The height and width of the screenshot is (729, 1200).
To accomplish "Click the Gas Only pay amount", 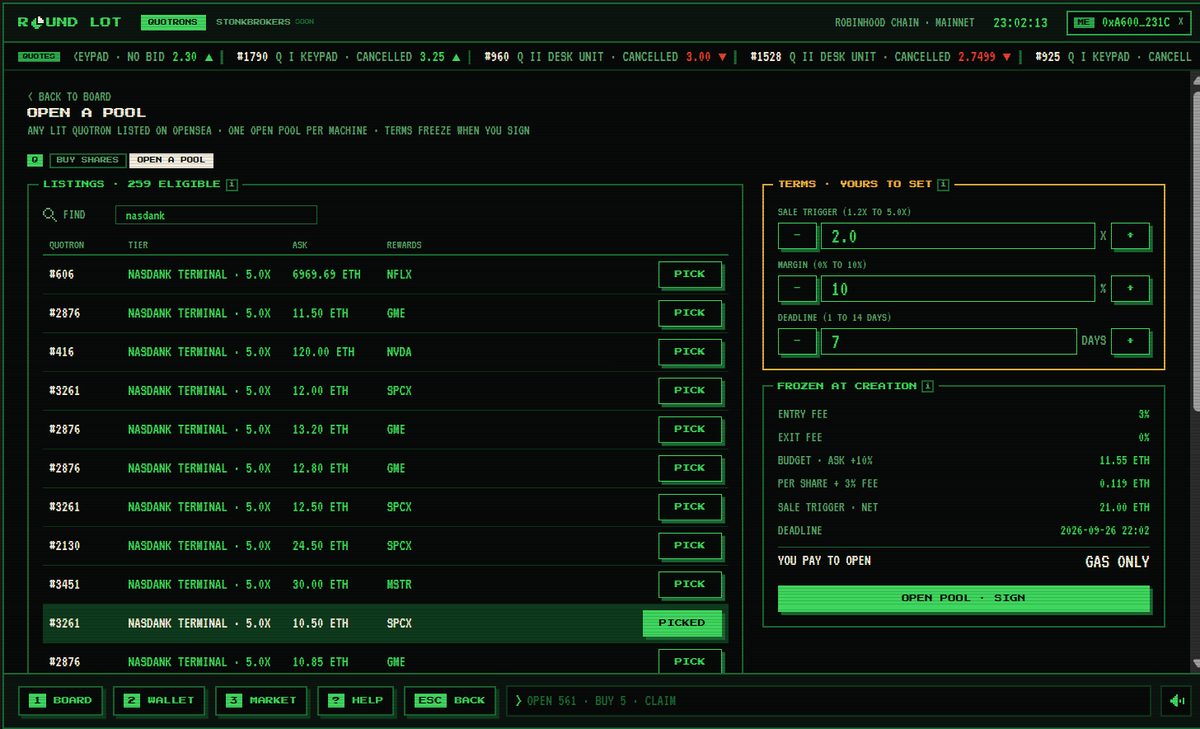I will click(x=1117, y=562).
